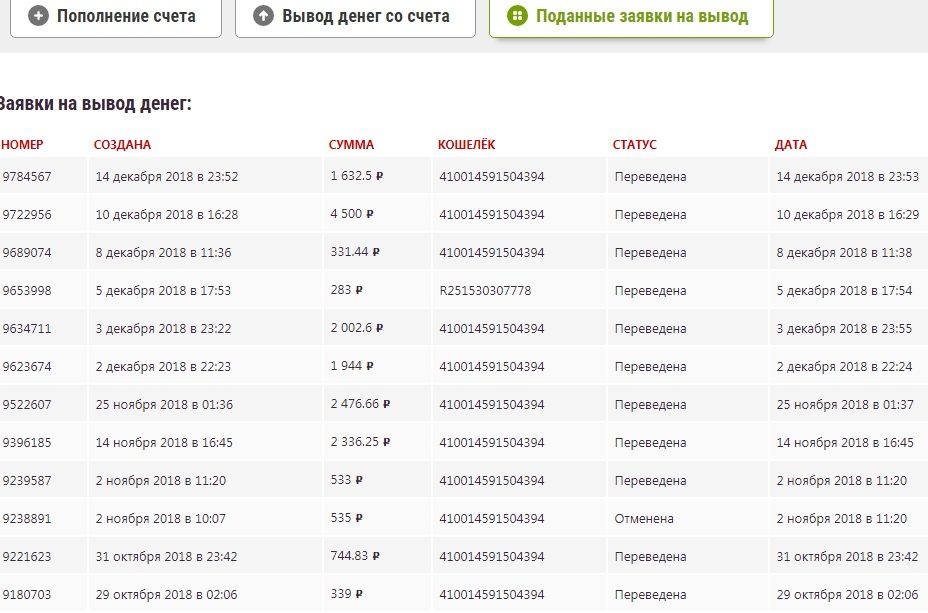The image size is (928, 613).
Task: Click the СТАТУС column header
Action: coord(635,145)
